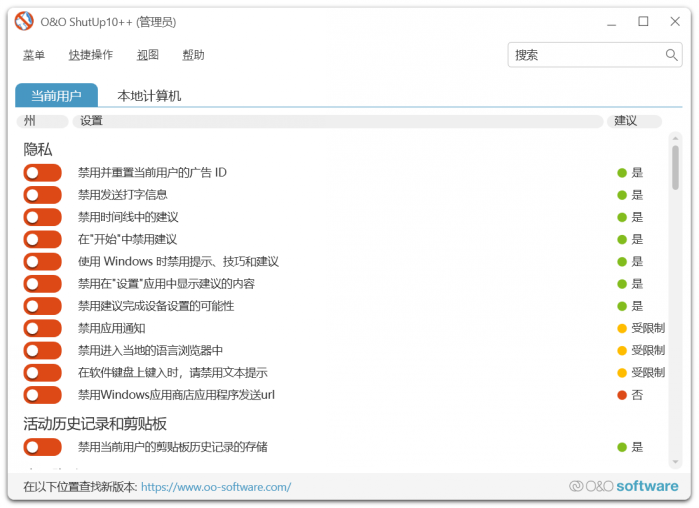
Task: Click the 在以下位置查找新版本 footer text
Action: coord(80,487)
